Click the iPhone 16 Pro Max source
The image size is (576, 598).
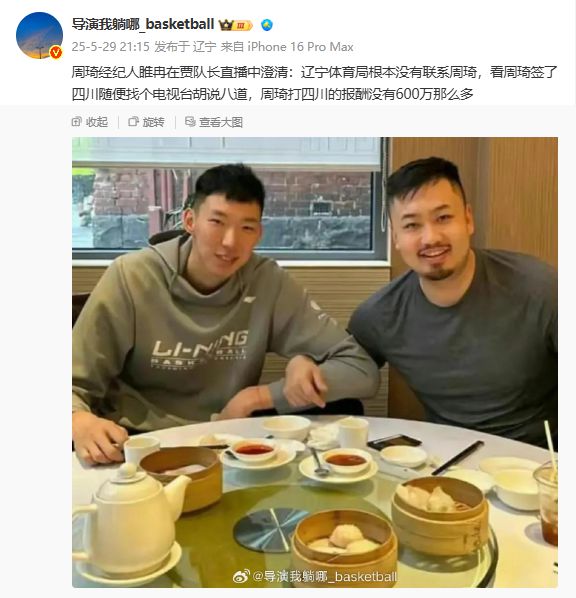[x=301, y=47]
